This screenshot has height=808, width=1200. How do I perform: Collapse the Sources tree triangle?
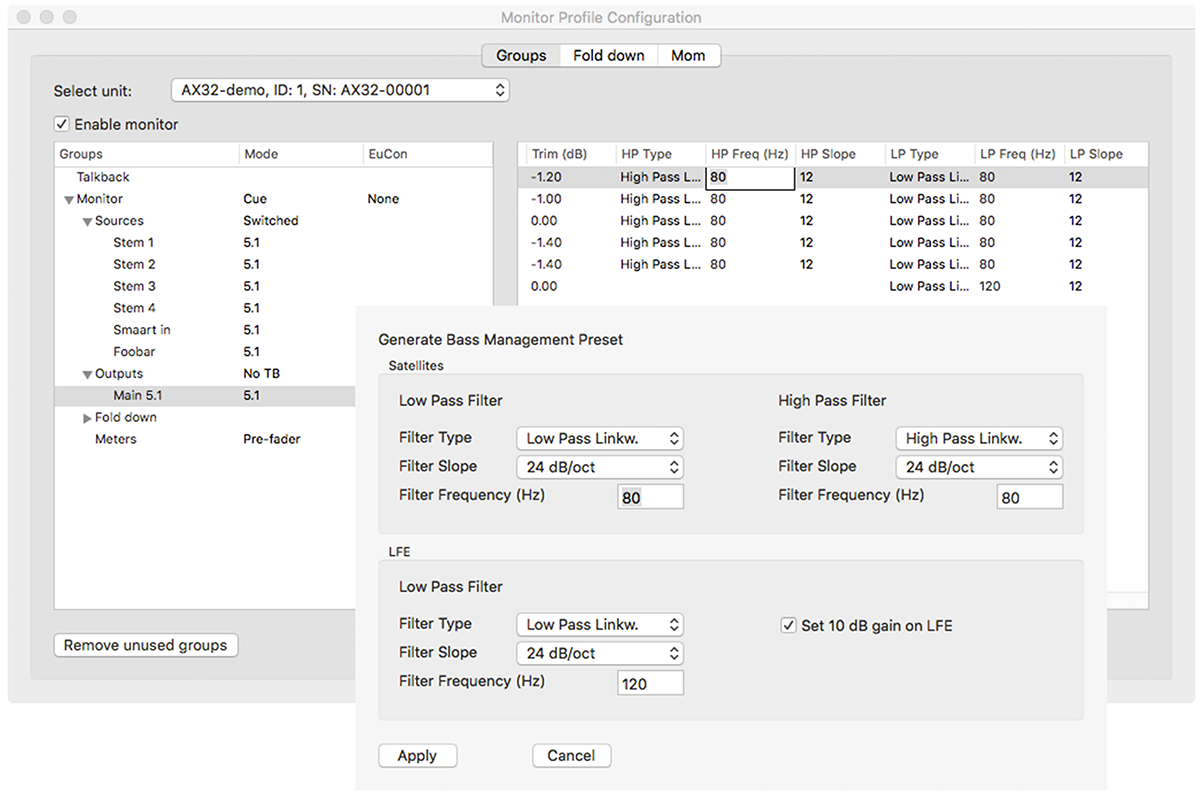coord(88,222)
